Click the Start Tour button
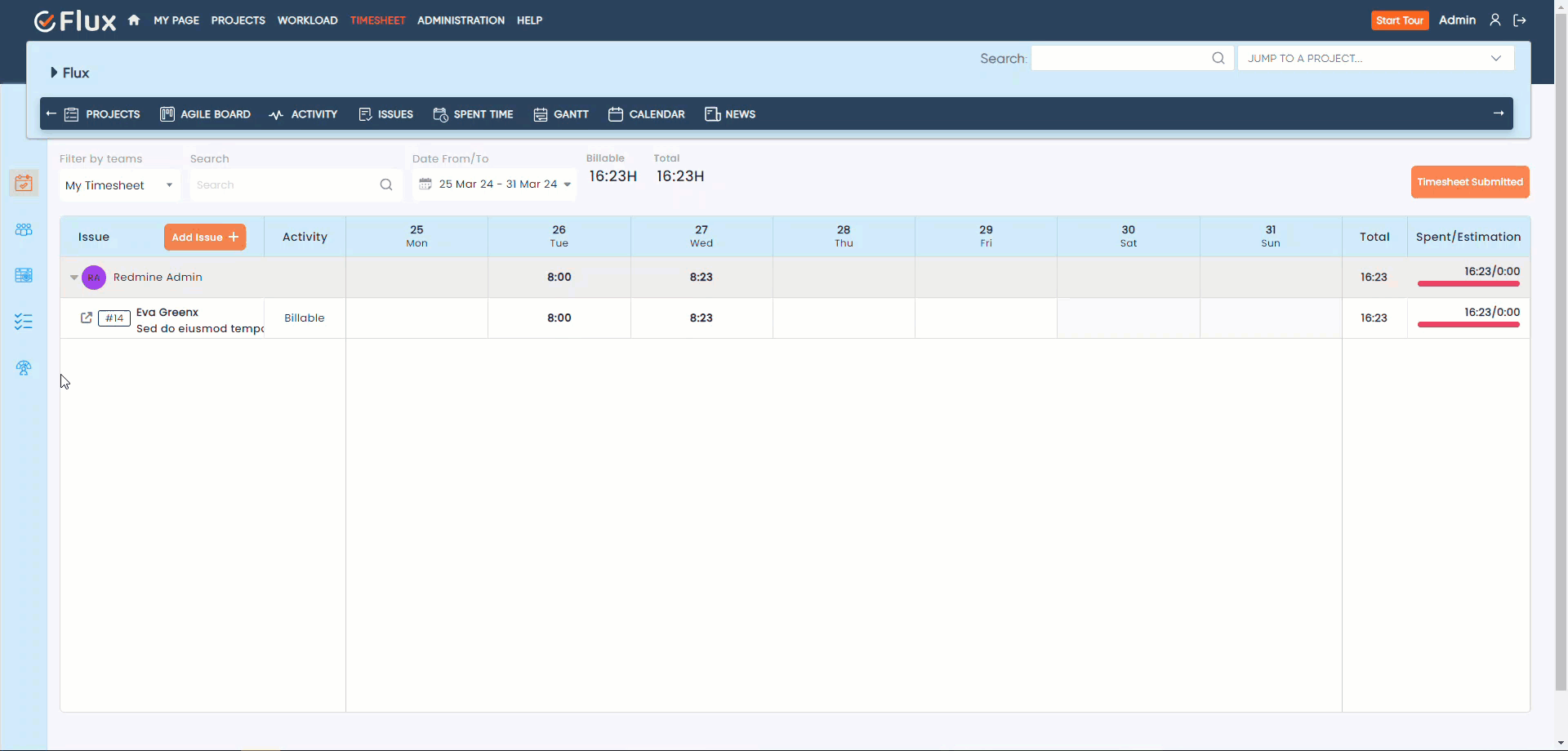Screen dimensions: 1568x751 1400,20
